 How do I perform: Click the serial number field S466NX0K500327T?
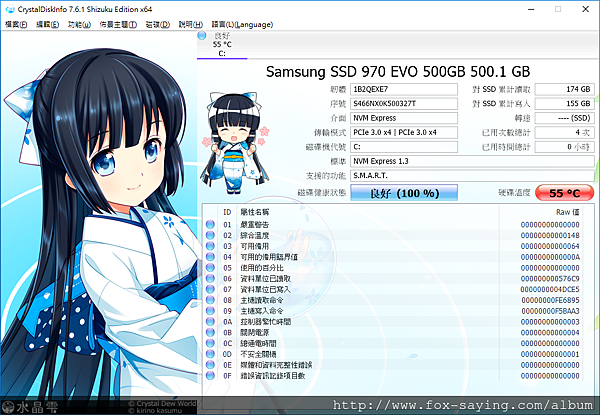click(404, 104)
